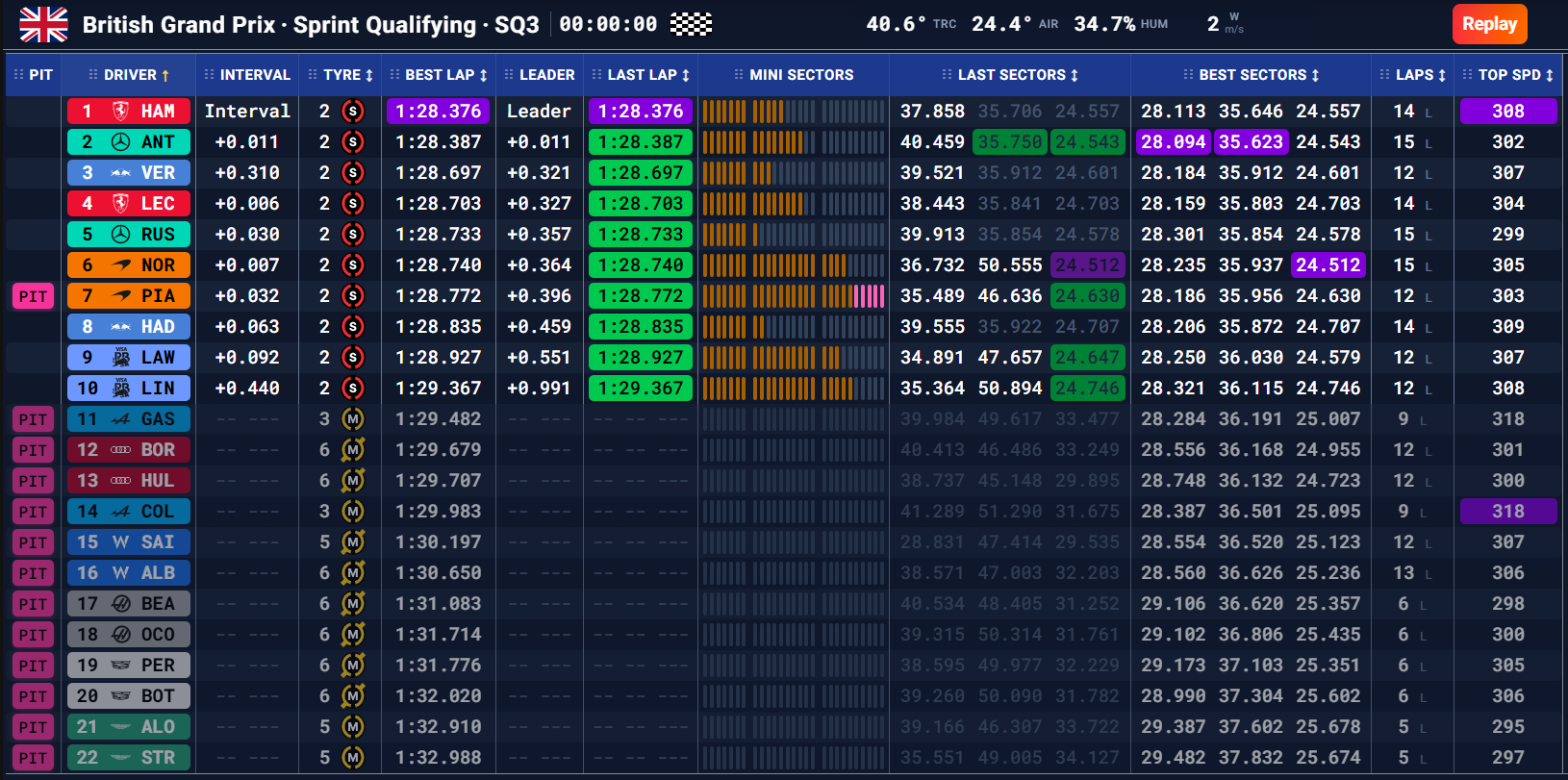Click the orange Replay button
The height and width of the screenshot is (780, 1568).
tap(1489, 24)
